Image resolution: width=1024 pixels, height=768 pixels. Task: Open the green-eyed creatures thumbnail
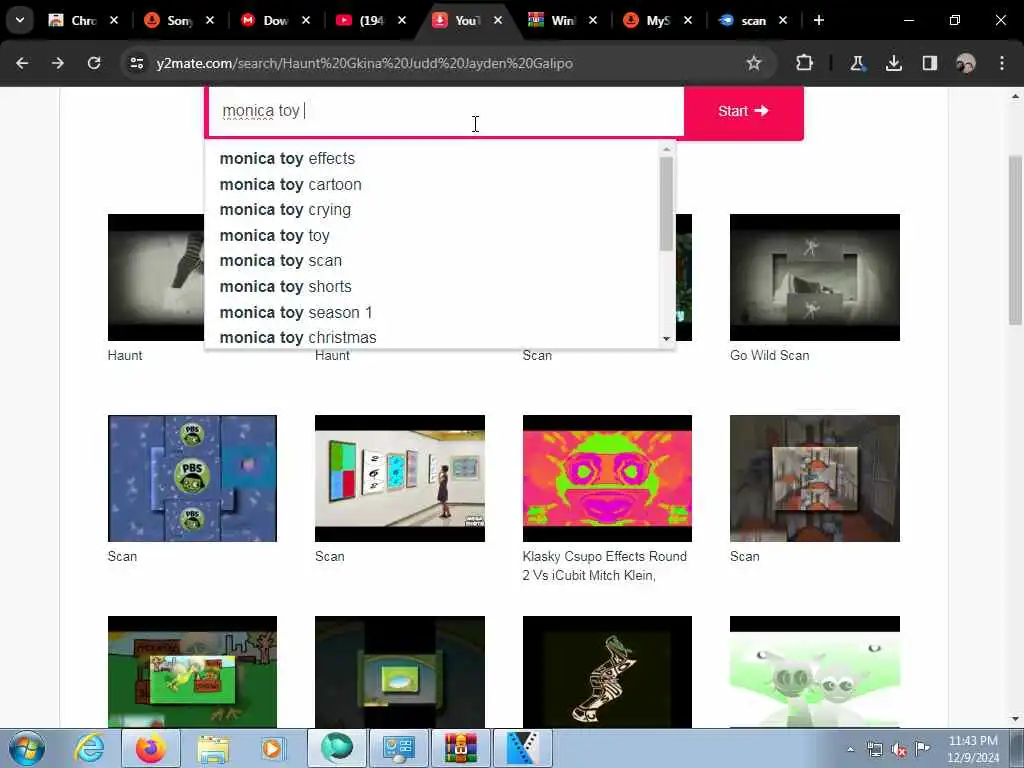pyautogui.click(x=814, y=671)
